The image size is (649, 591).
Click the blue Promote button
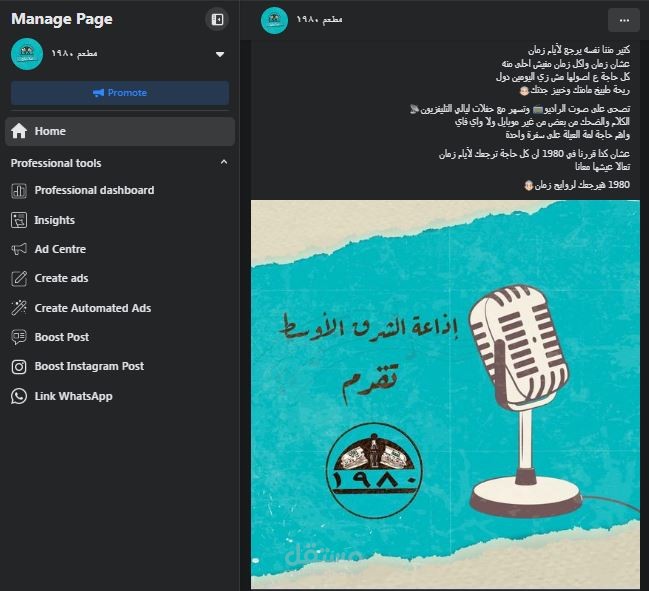(x=120, y=93)
